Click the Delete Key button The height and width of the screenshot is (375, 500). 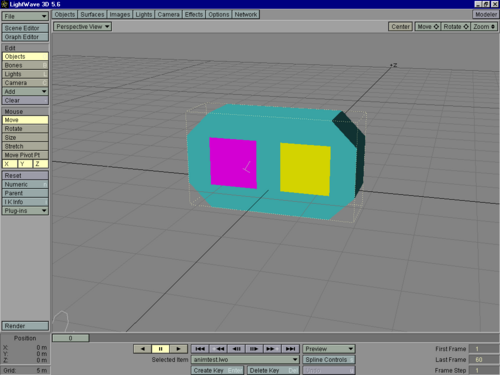coord(273,370)
